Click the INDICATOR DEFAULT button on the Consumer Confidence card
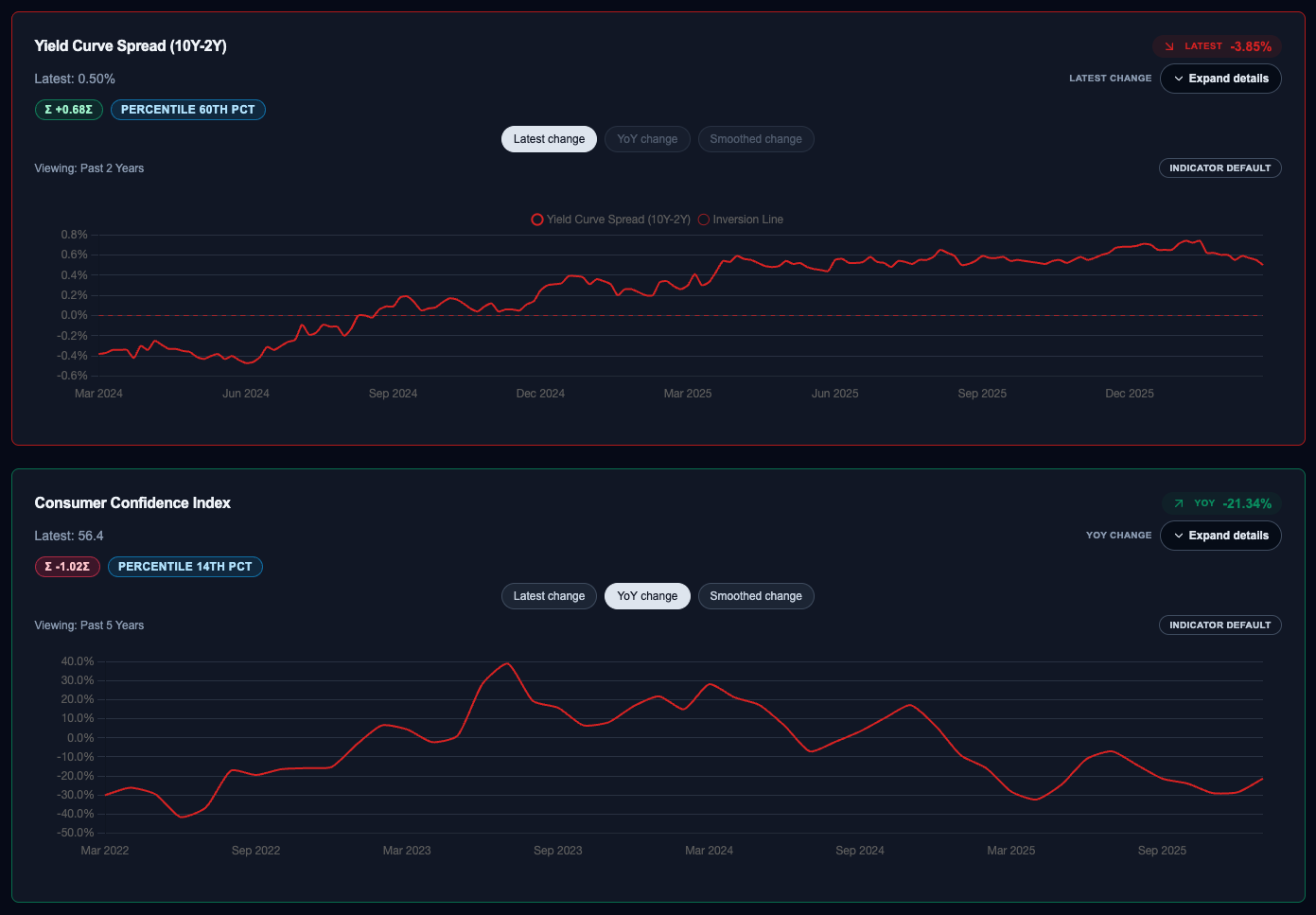Viewport: 1316px width, 915px height. (1219, 625)
